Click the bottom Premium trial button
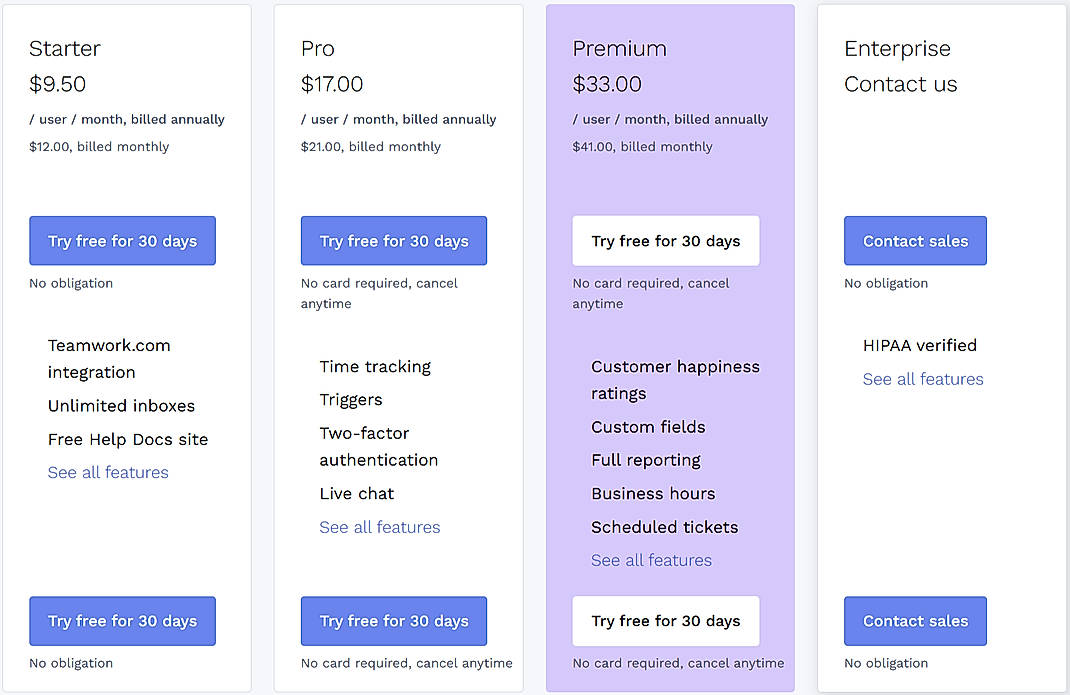 pyautogui.click(x=665, y=621)
